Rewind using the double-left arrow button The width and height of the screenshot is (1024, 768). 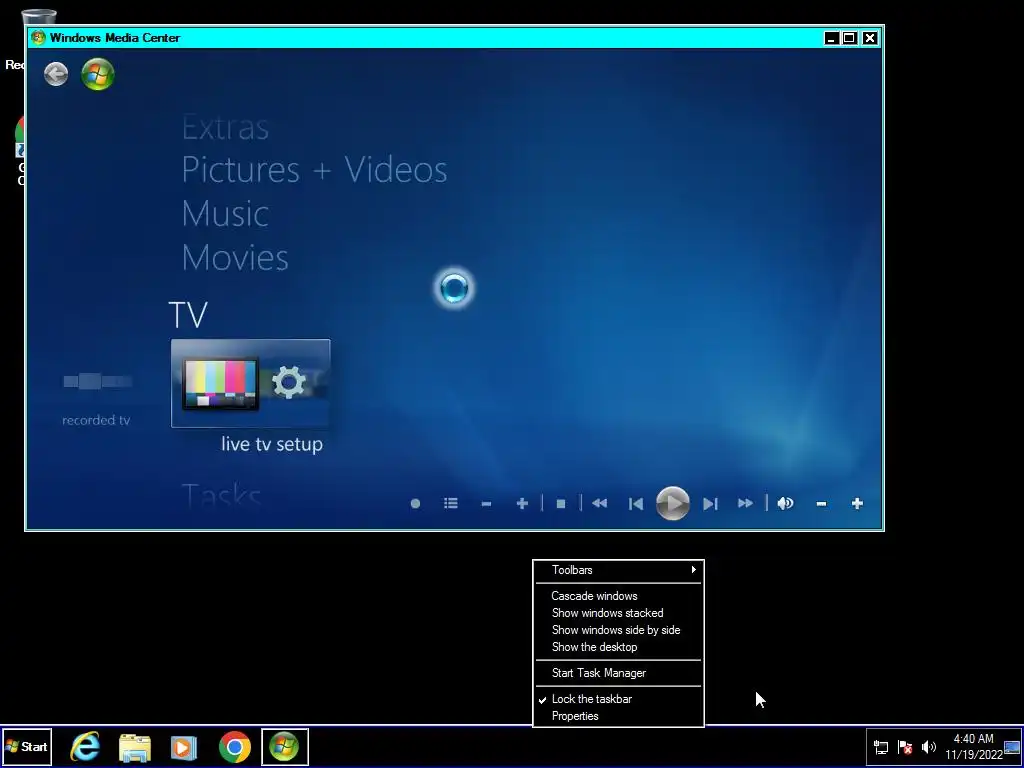click(600, 504)
